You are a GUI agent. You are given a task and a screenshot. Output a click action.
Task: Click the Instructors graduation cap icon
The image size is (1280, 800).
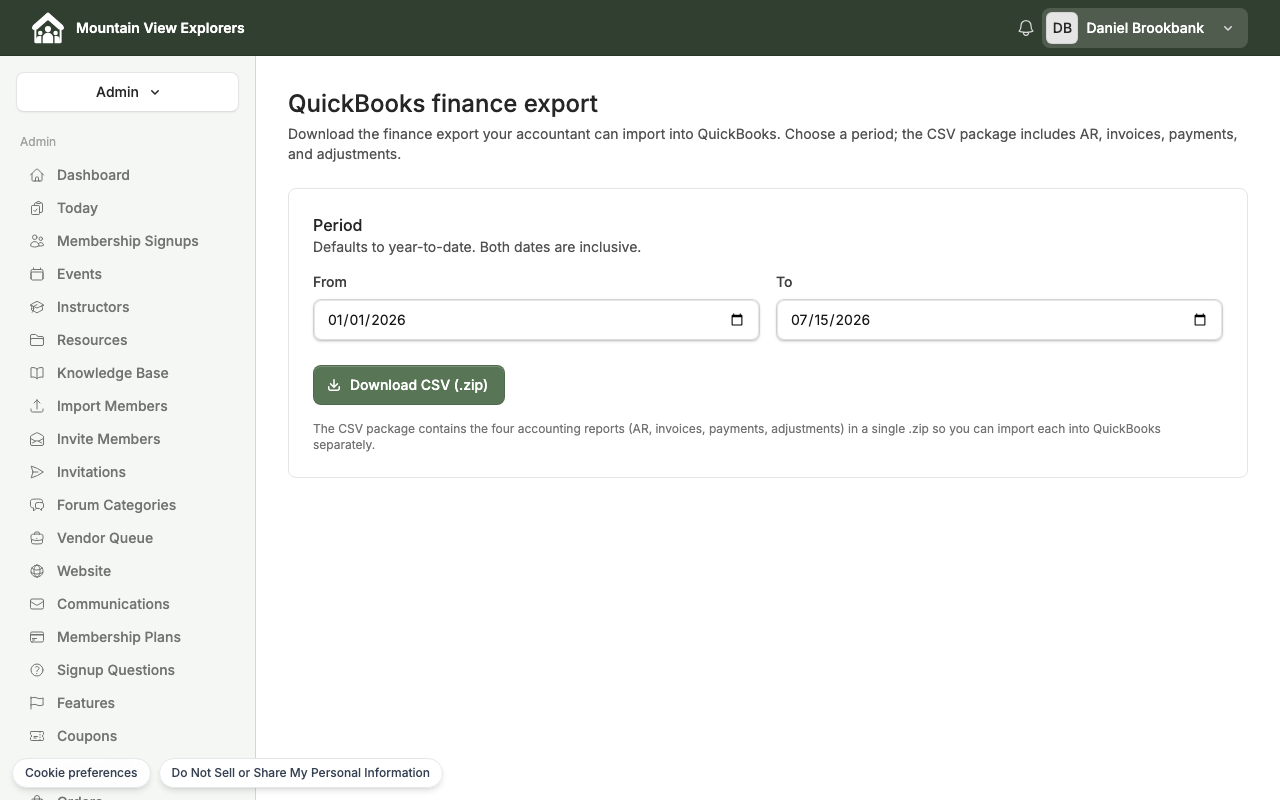click(37, 307)
